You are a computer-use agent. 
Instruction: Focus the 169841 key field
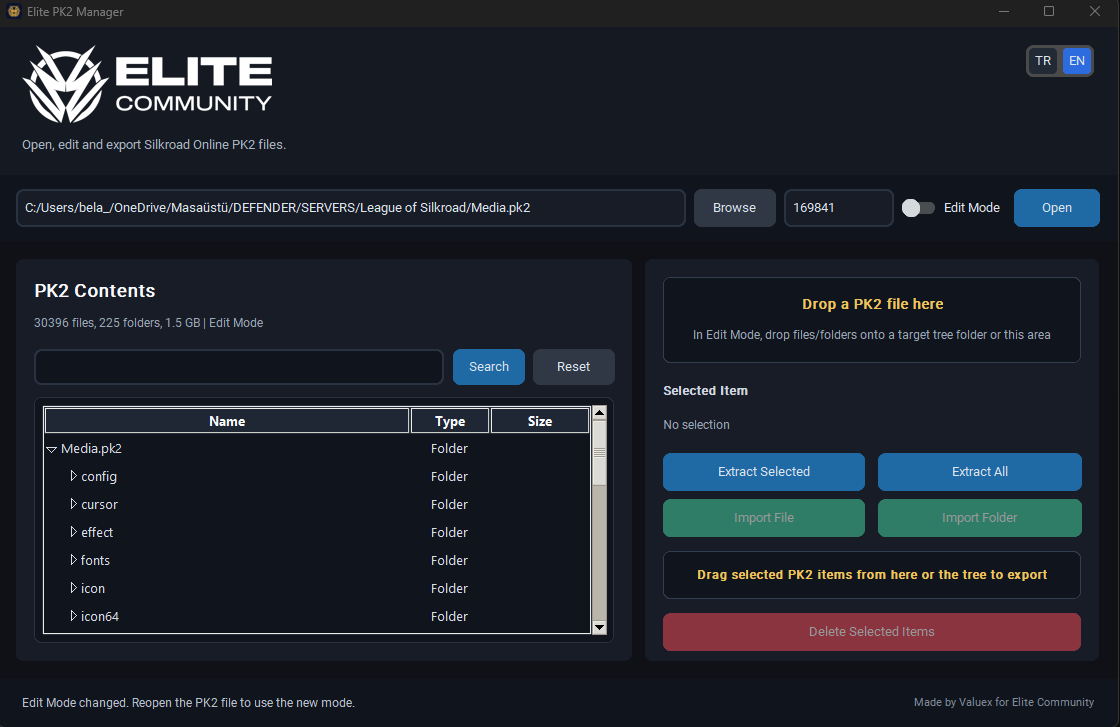tap(839, 208)
